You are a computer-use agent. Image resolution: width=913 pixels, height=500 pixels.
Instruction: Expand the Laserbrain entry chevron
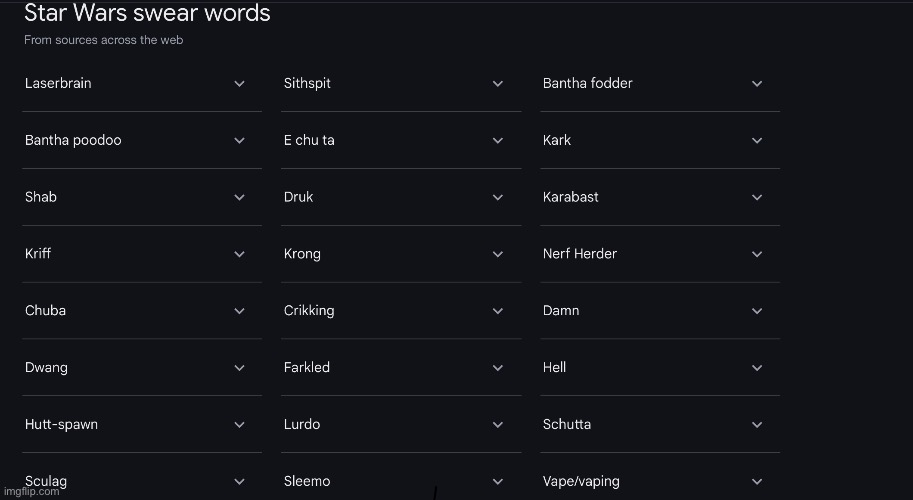[239, 84]
